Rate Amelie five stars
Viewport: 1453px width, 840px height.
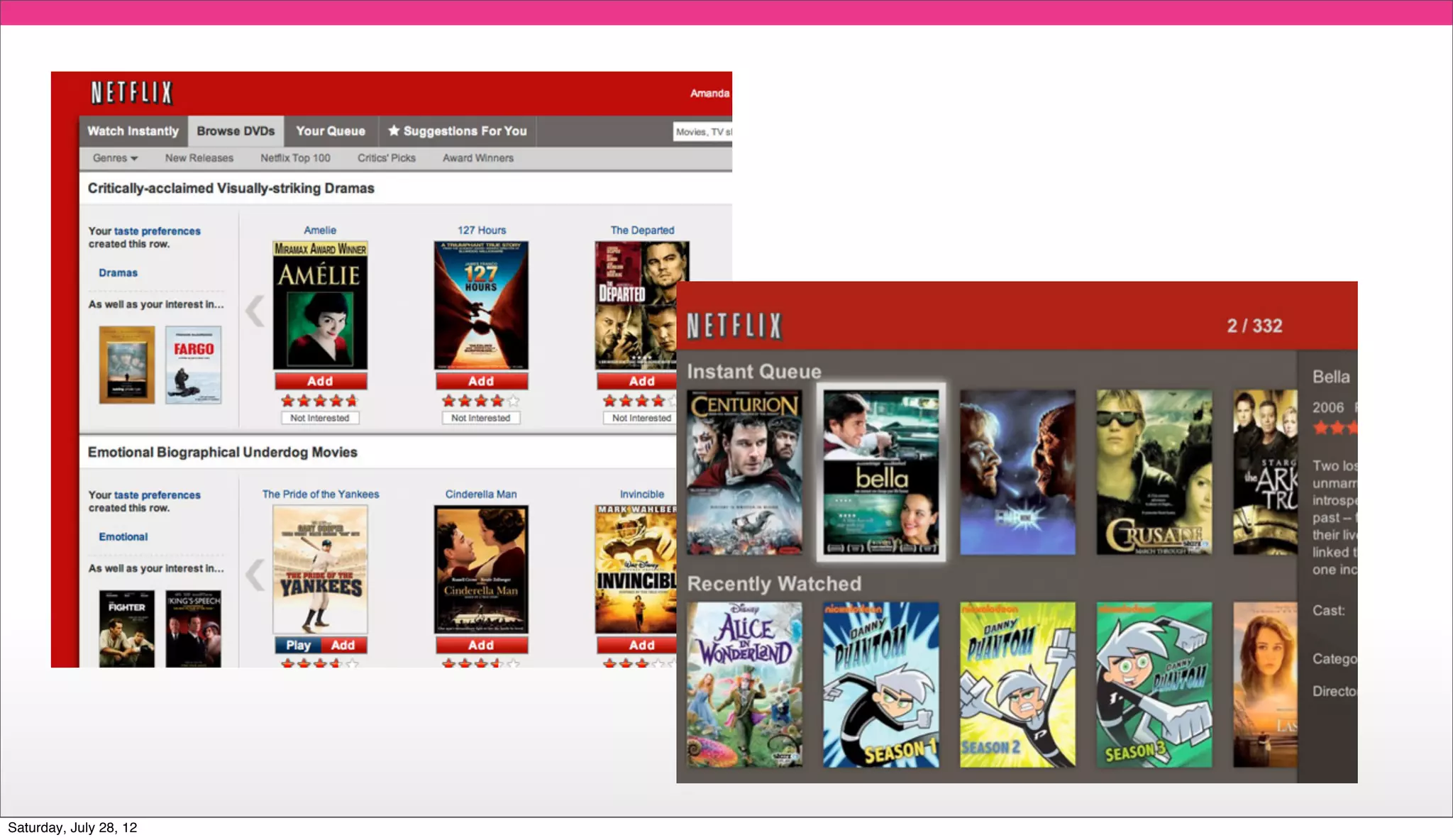click(x=352, y=401)
